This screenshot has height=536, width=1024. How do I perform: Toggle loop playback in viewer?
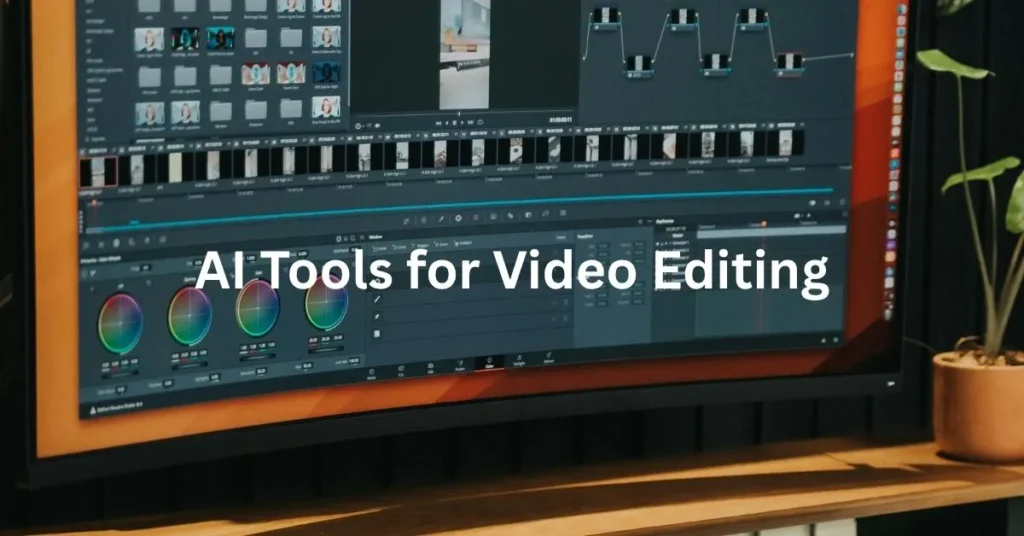[481, 121]
